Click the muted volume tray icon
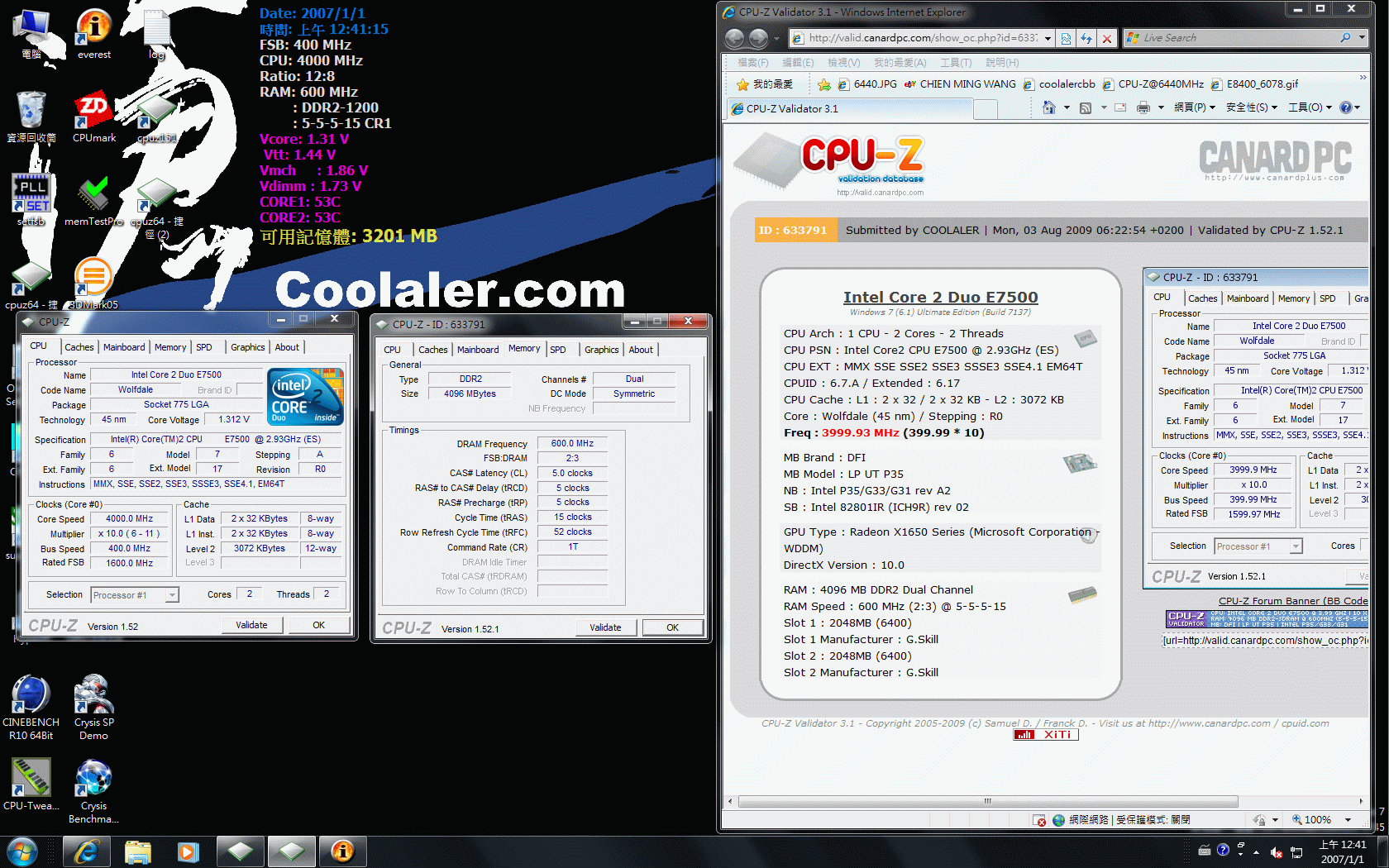 [x=1277, y=852]
